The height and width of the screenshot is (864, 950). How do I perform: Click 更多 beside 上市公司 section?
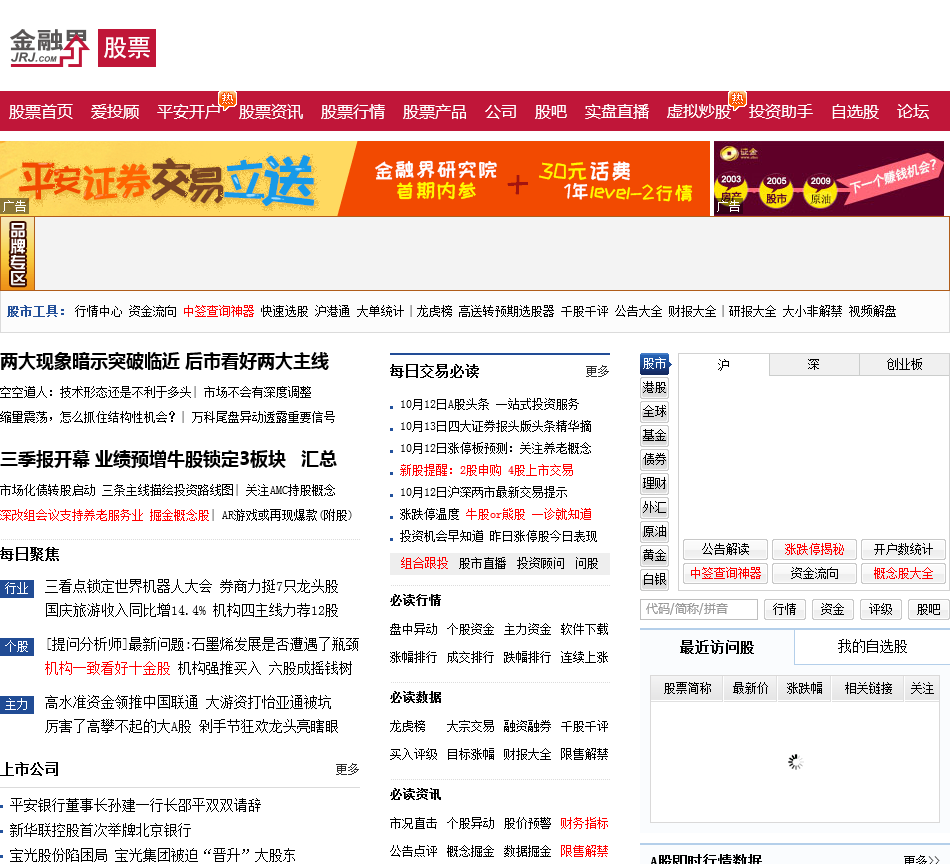tap(347, 769)
